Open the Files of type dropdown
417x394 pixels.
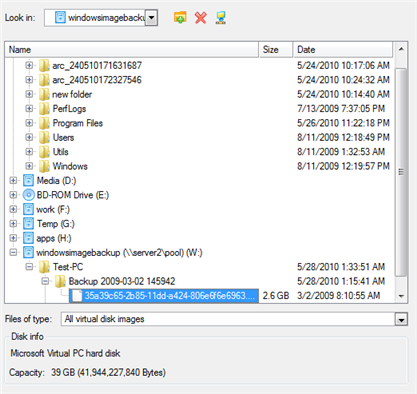coord(401,319)
